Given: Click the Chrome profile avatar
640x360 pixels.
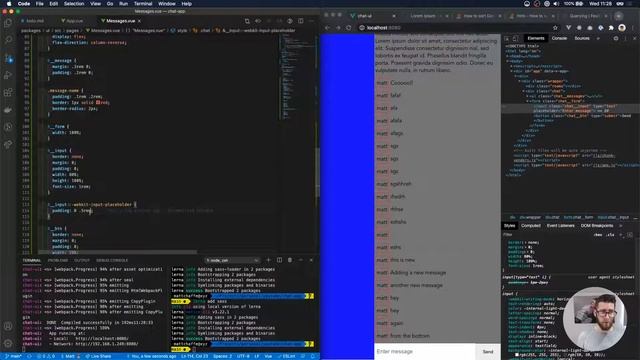Looking at the screenshot, I should 622,28.
